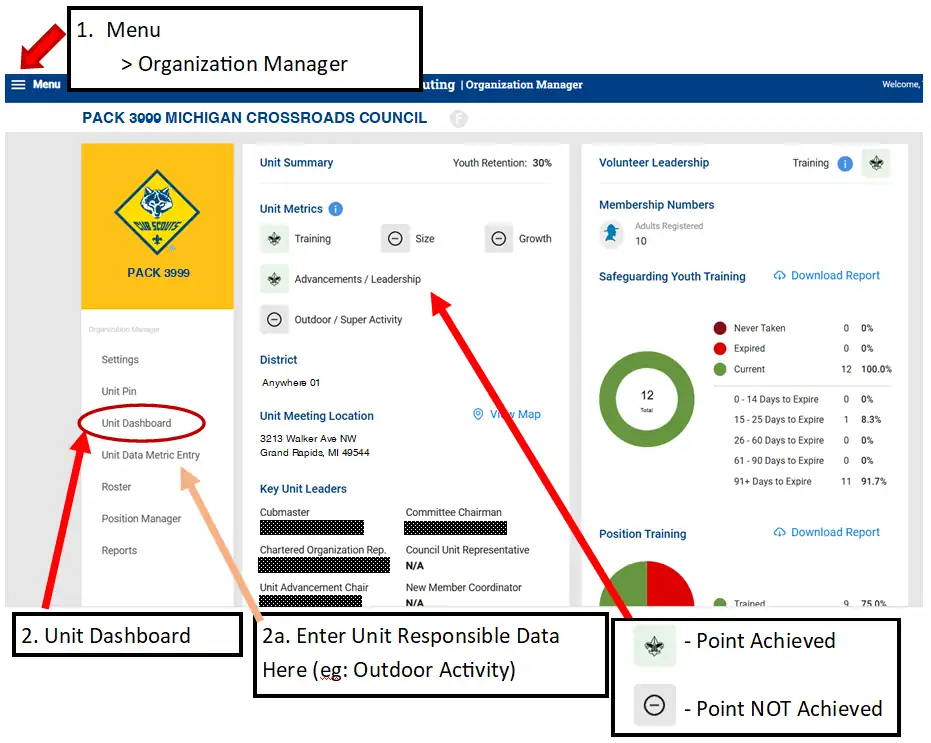Click the red Expired legend dot
Image resolution: width=931 pixels, height=743 pixels.
click(x=720, y=349)
